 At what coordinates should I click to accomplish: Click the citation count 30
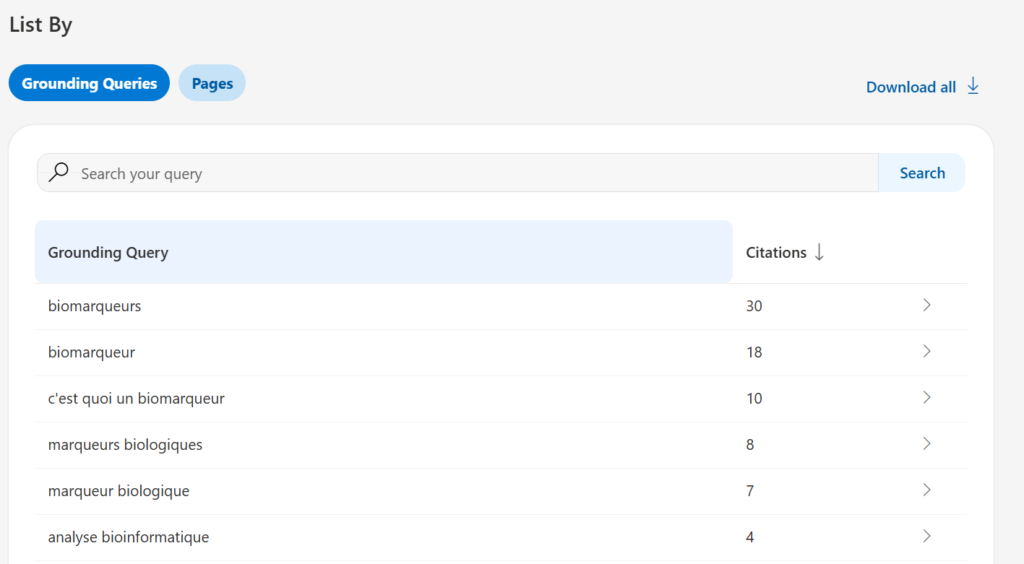(x=754, y=306)
